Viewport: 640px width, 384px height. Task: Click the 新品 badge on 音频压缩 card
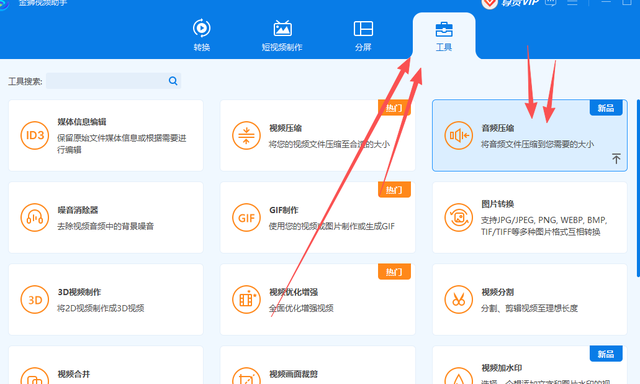point(606,108)
